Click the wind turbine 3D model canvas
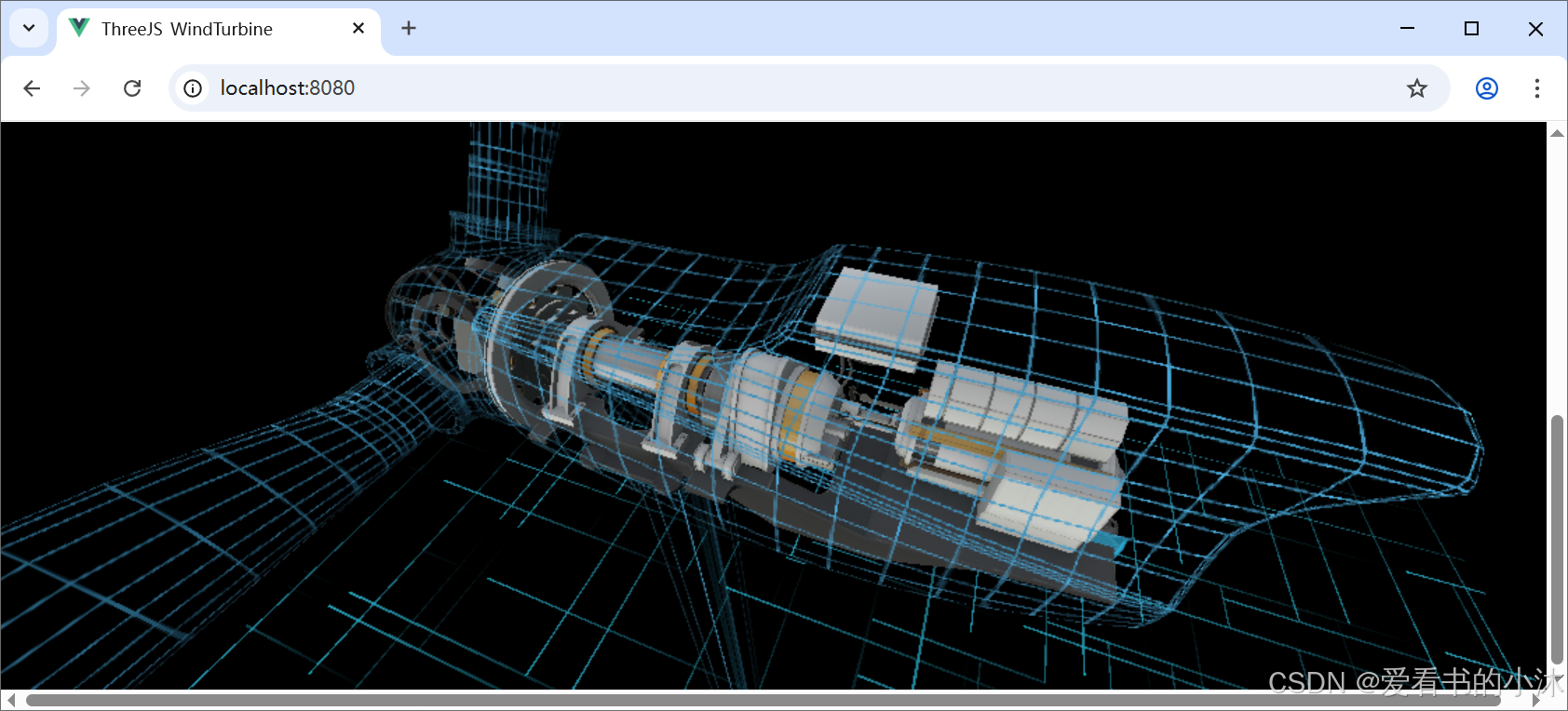Viewport: 1568px width, 711px height. pyautogui.click(x=774, y=406)
